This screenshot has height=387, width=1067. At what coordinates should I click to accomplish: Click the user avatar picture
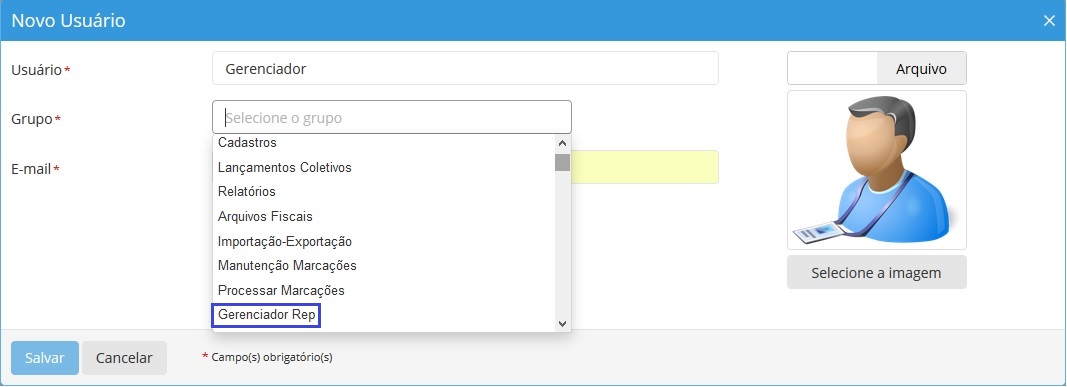point(876,170)
